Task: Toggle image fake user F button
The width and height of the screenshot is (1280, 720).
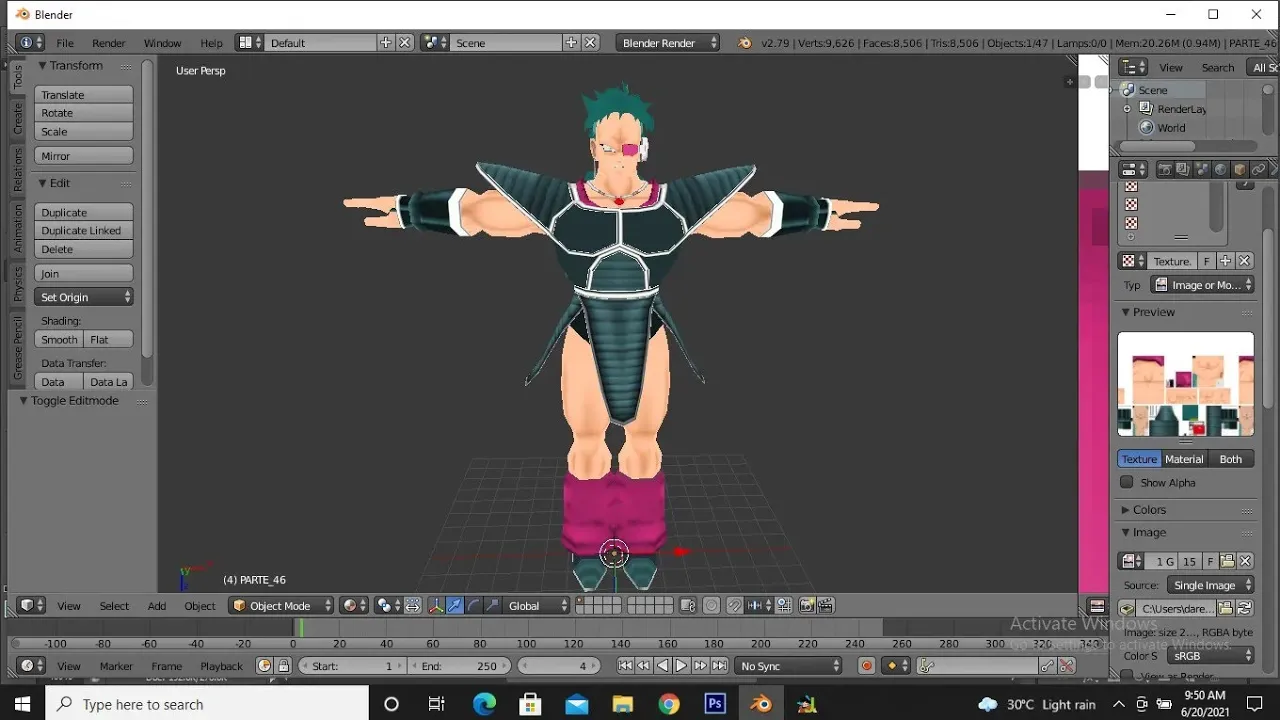Action: click(x=1210, y=561)
